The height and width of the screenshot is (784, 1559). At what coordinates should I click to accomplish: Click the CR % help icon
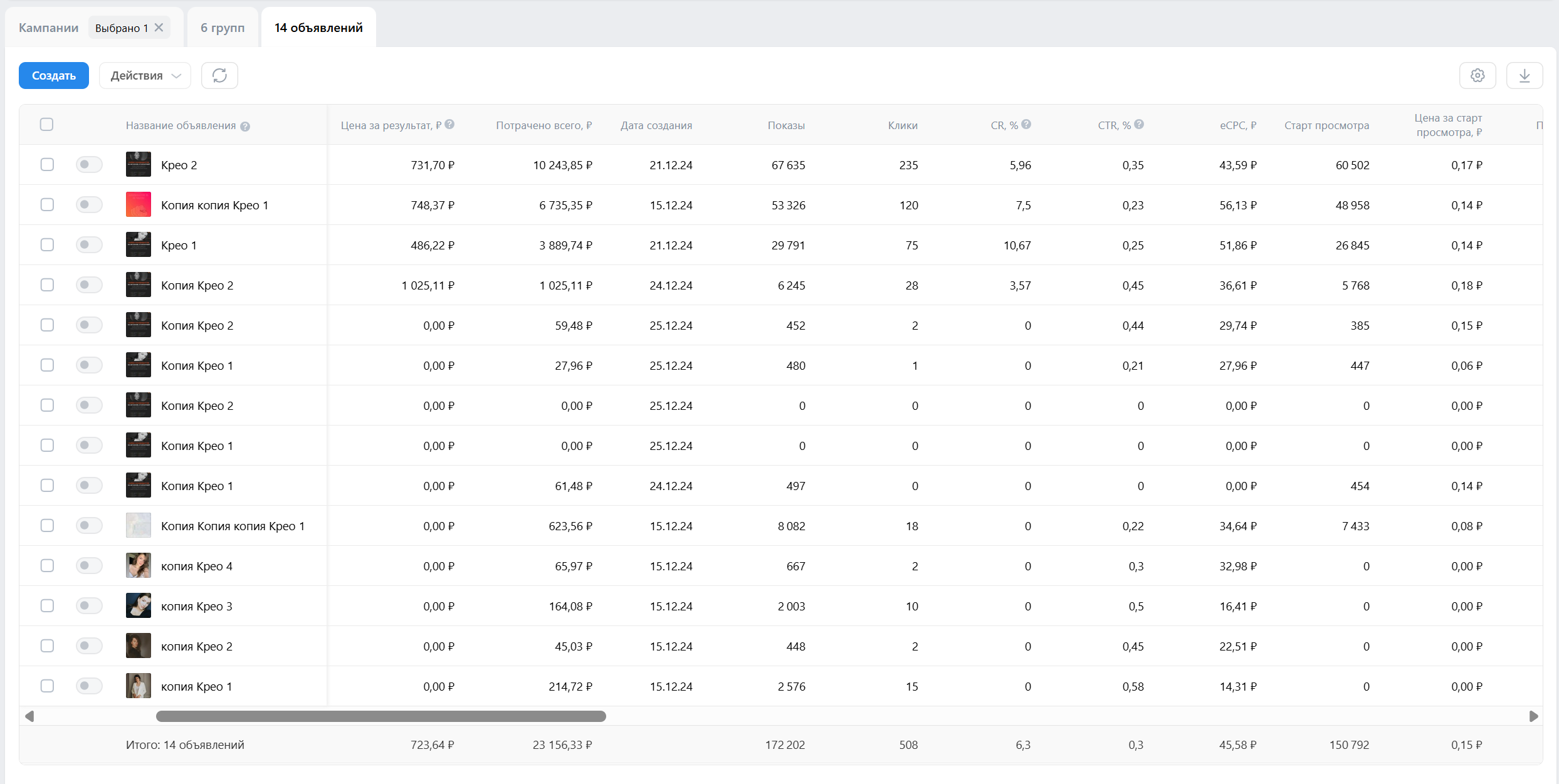coord(1026,125)
